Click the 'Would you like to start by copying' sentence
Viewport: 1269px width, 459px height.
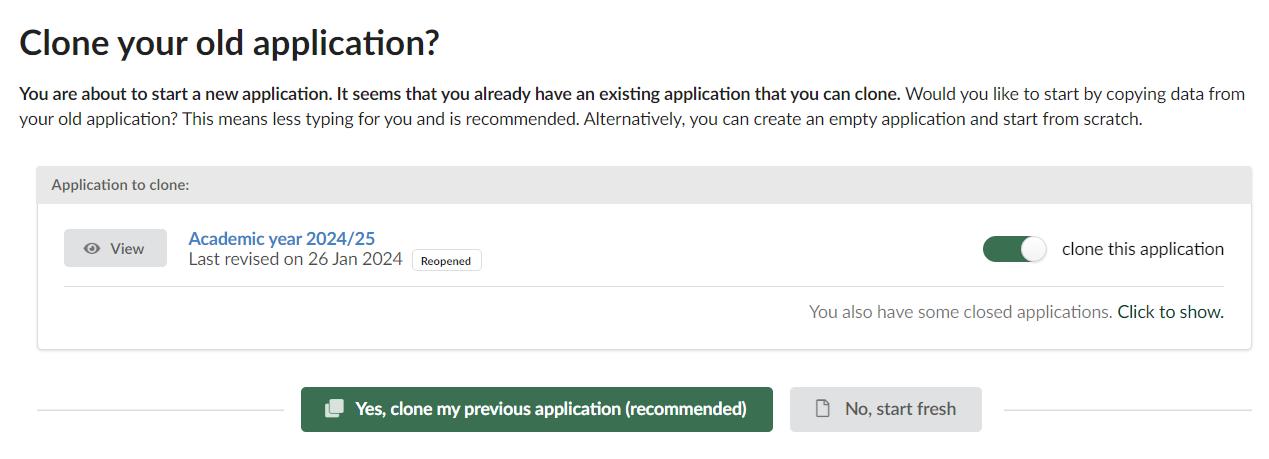[1075, 94]
